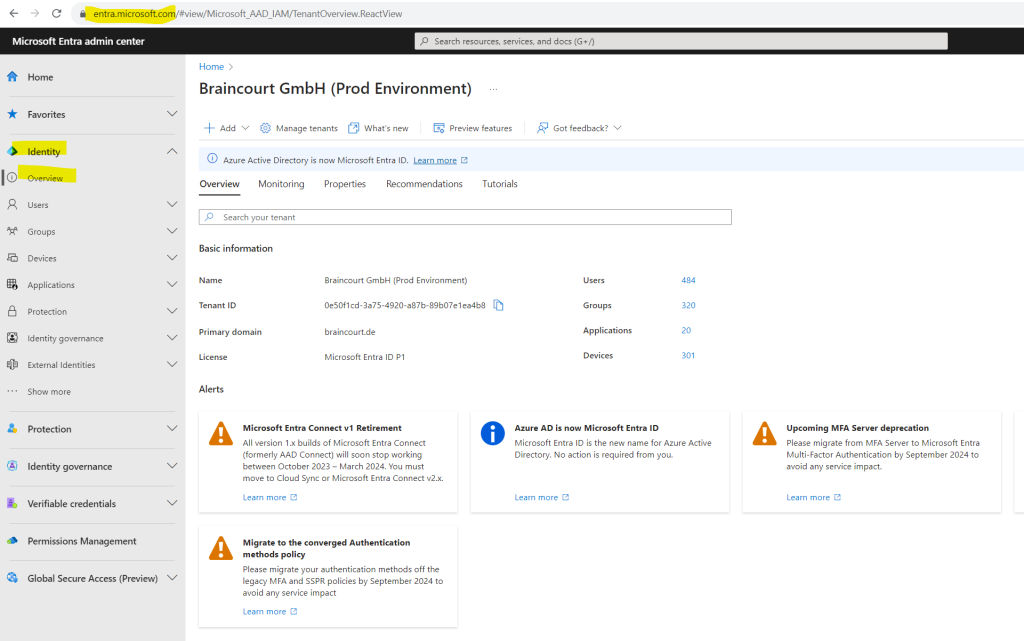Expand the Groups submenu chevron
1024x641 pixels.
tap(172, 231)
